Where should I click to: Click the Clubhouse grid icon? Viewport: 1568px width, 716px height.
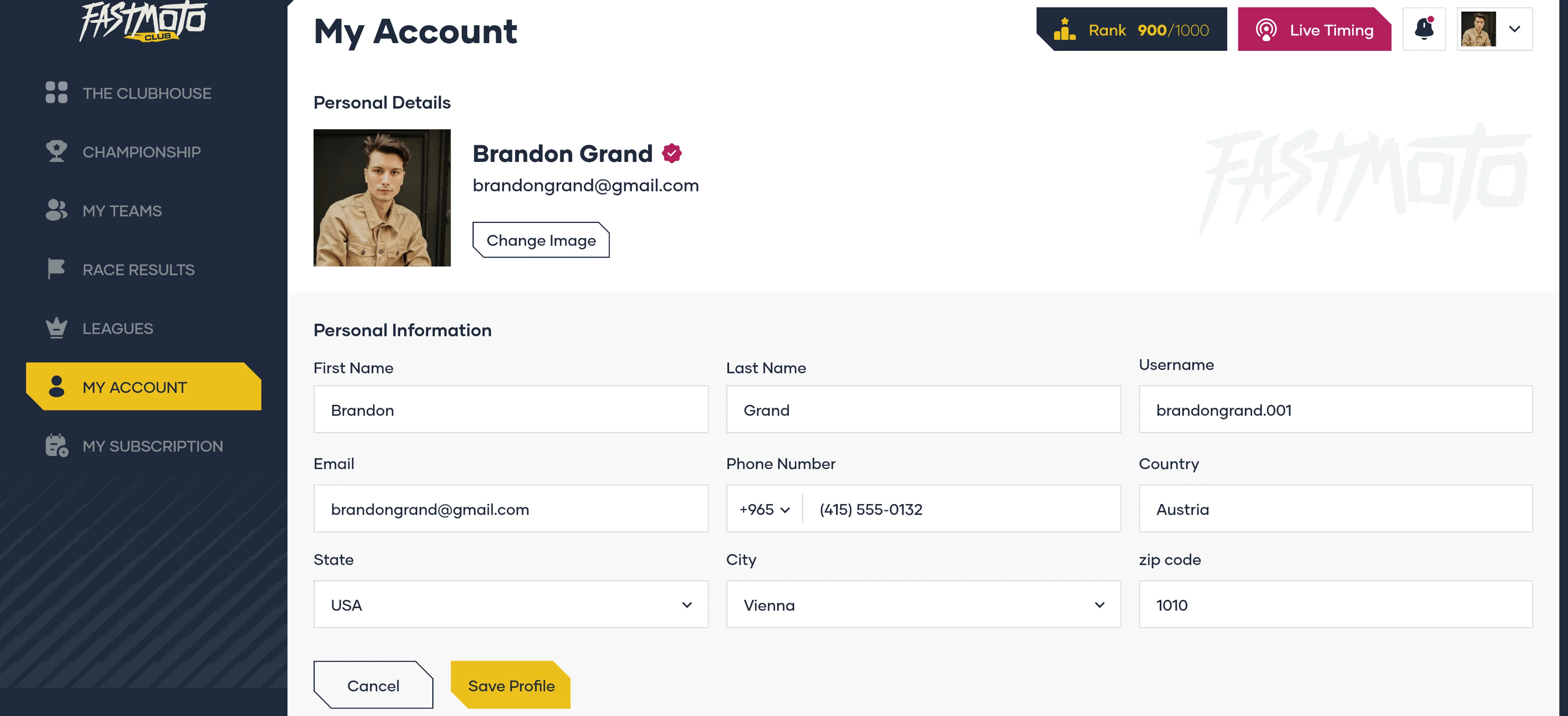pos(57,92)
